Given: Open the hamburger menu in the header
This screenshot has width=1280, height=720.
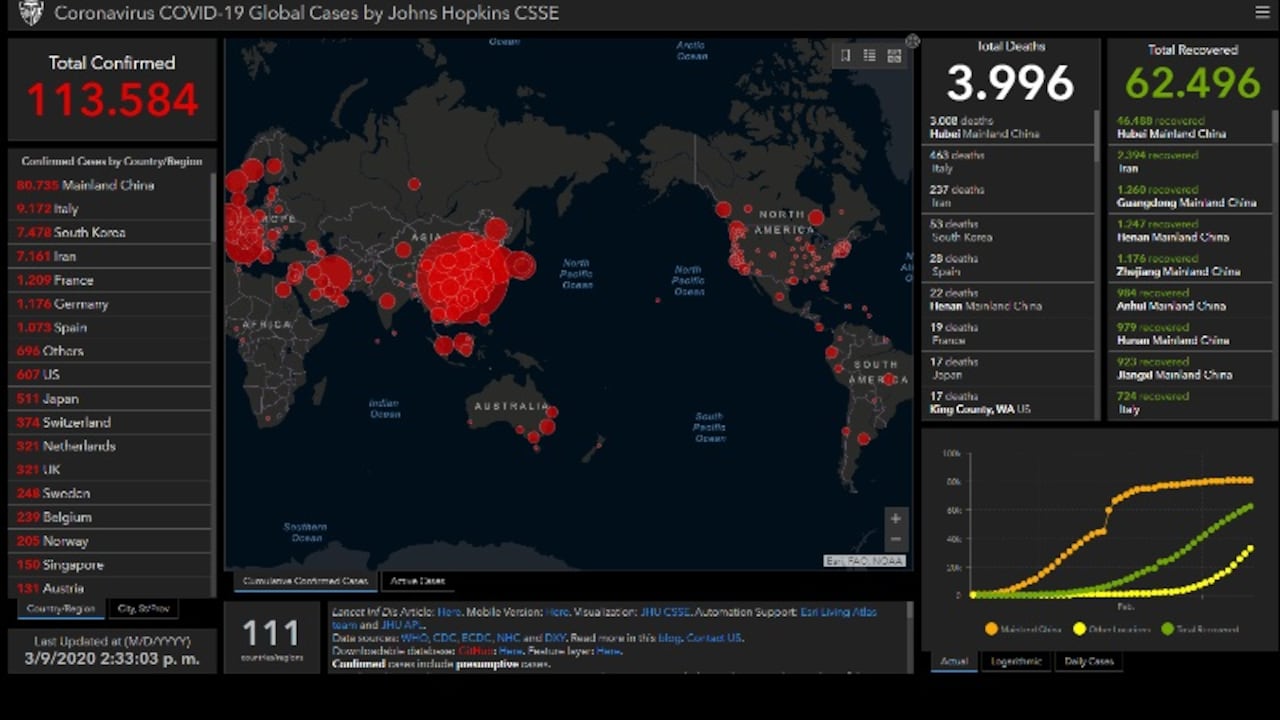Looking at the screenshot, I should [1262, 13].
